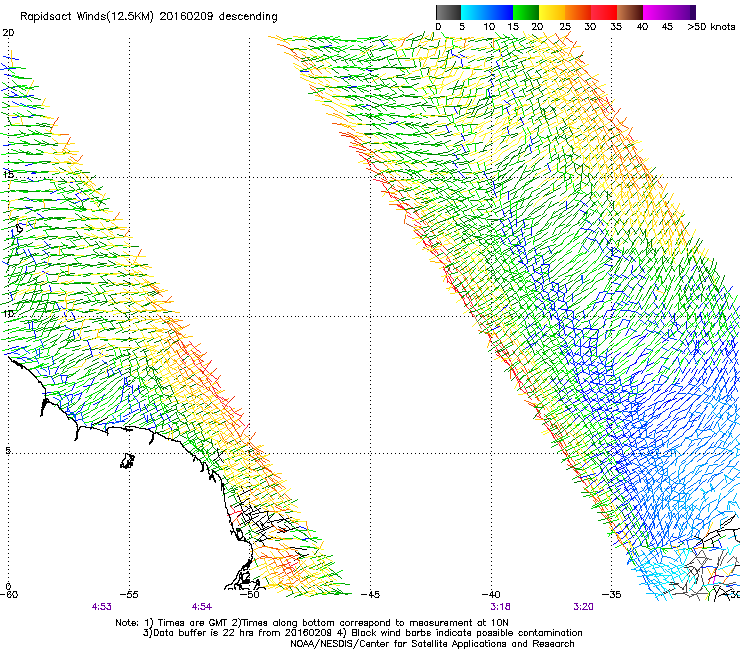Click the "0" legend scale label under gray

point(438,27)
